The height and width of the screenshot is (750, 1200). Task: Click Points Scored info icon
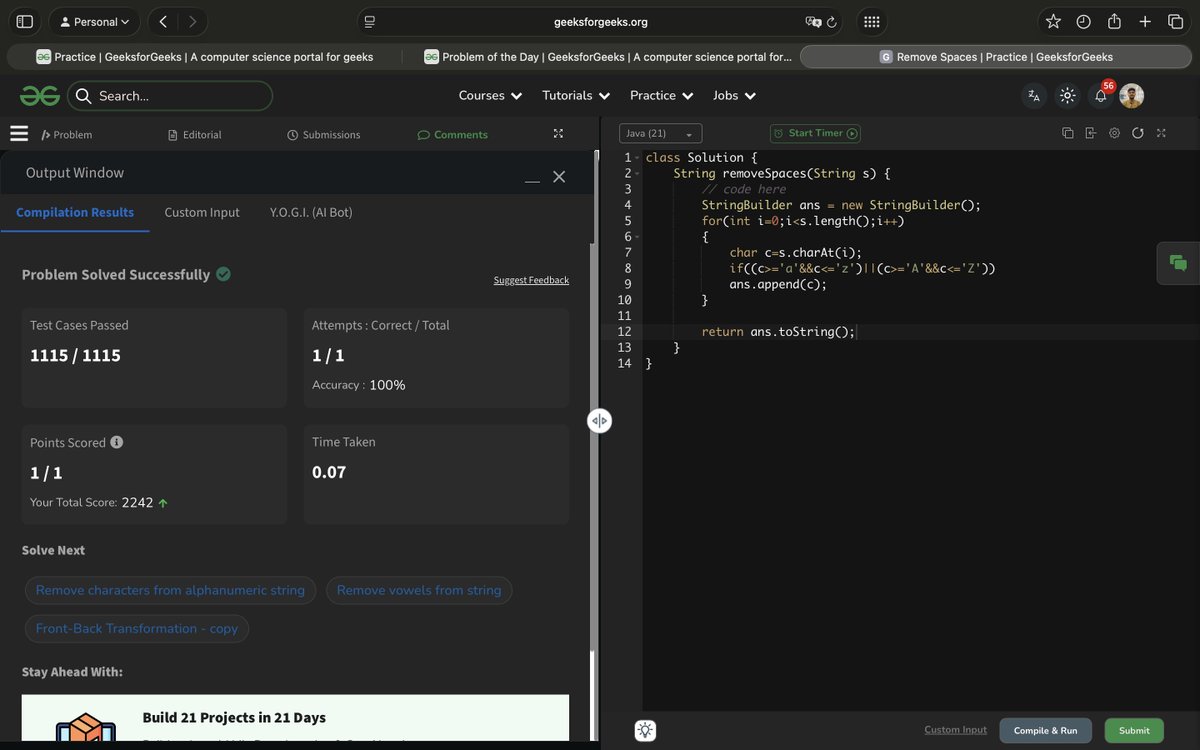116,442
